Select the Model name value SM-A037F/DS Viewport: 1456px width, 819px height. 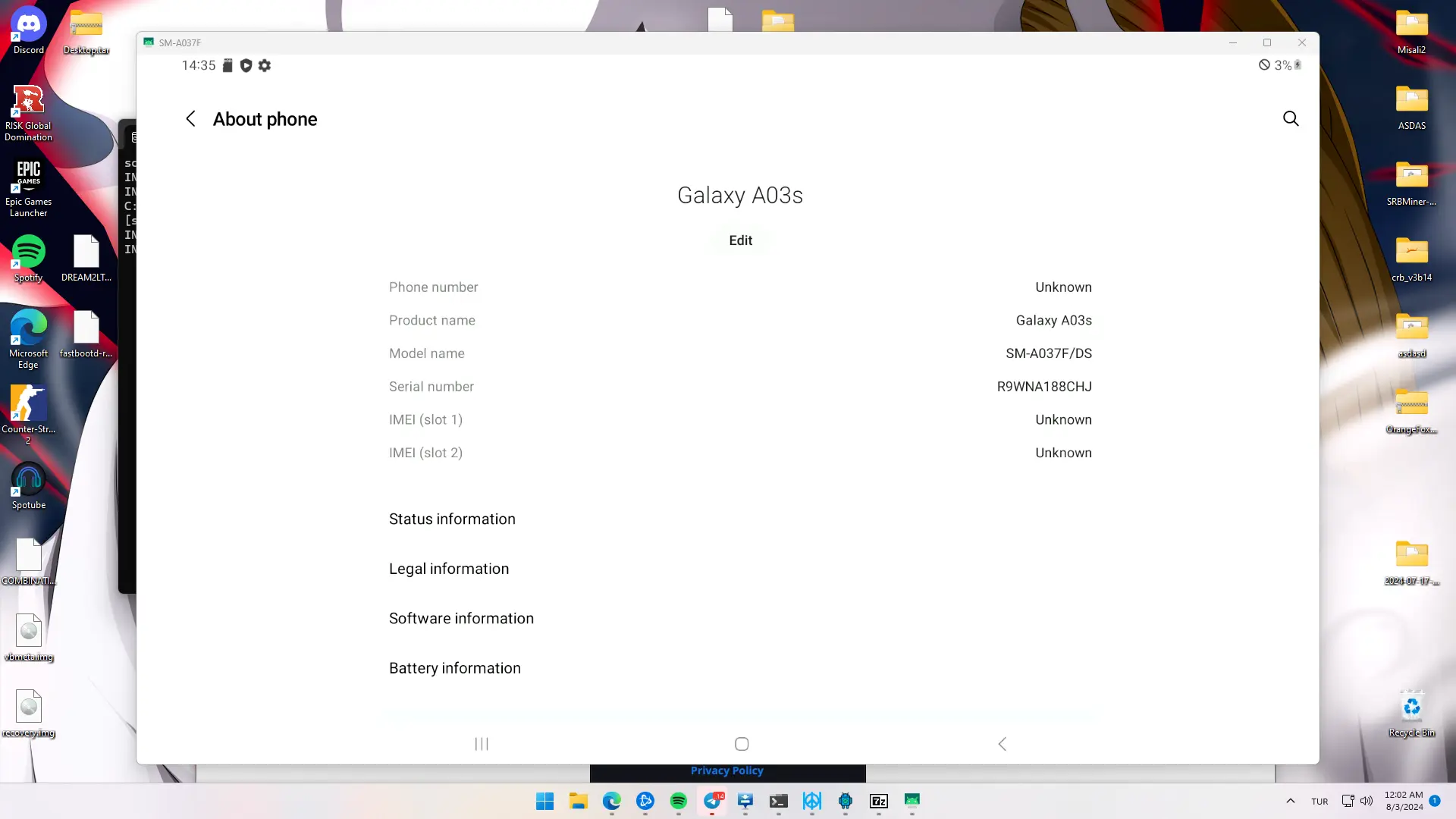coord(1049,353)
